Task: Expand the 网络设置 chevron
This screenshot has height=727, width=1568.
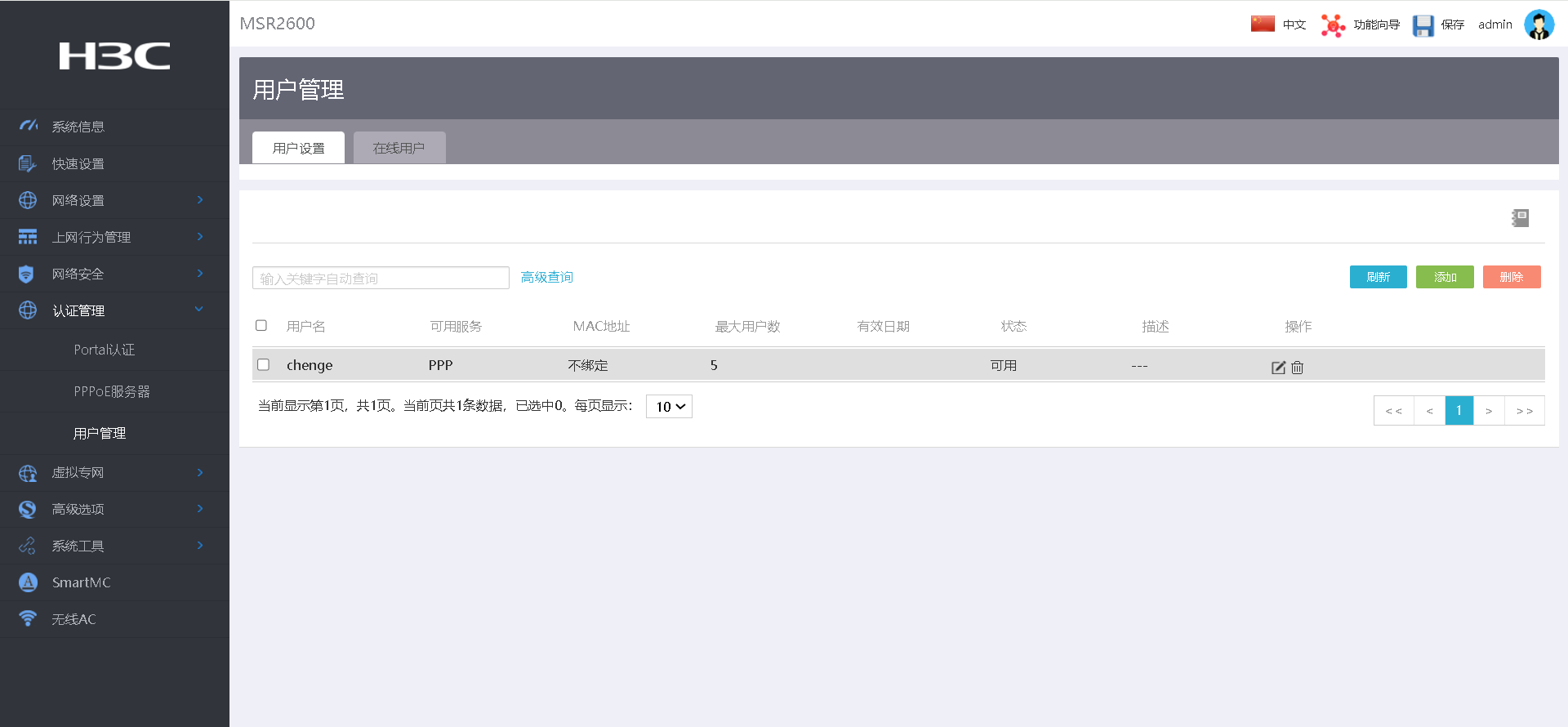Action: 200,199
